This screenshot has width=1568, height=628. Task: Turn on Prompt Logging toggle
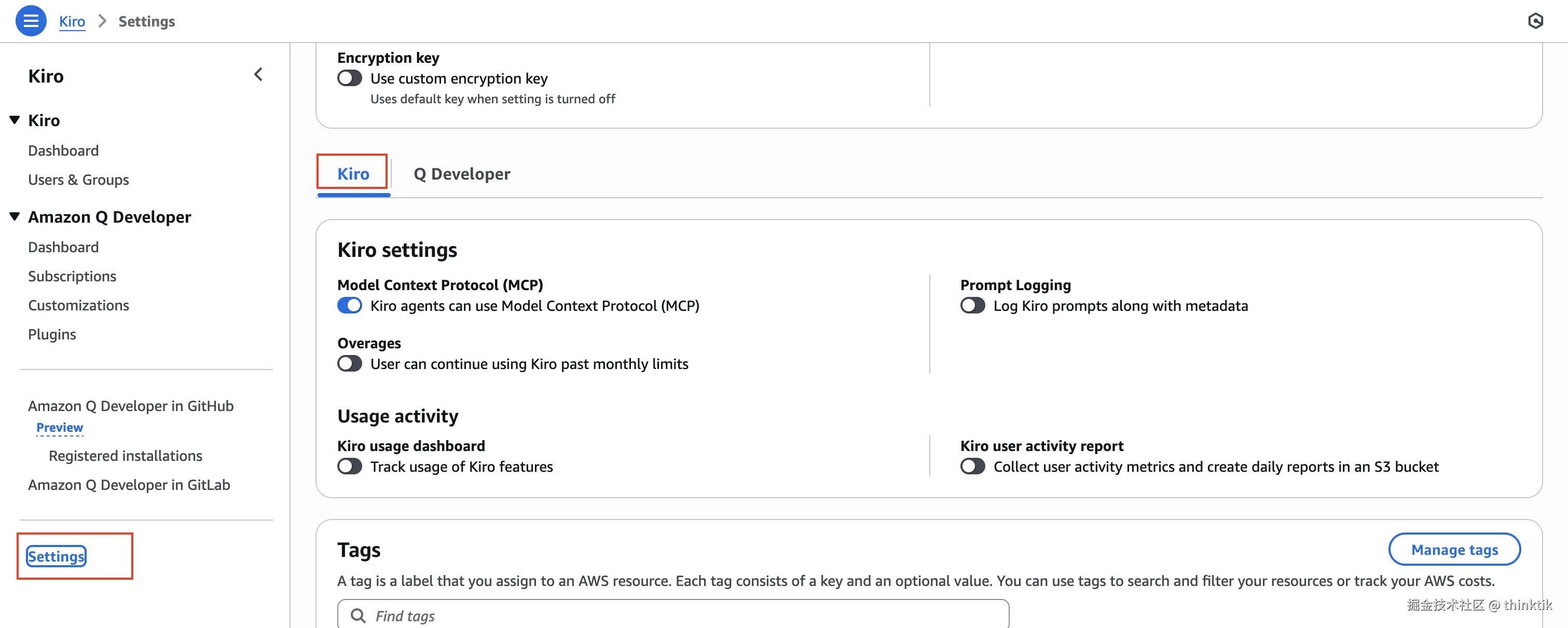[972, 306]
